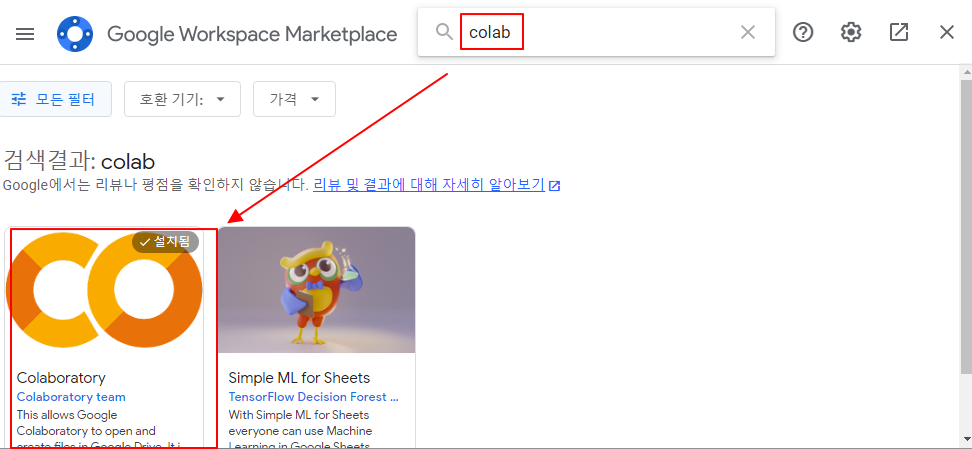This screenshot has width=972, height=449.
Task: Click the 검색결과: colab heading
Action: pyautogui.click(x=79, y=162)
